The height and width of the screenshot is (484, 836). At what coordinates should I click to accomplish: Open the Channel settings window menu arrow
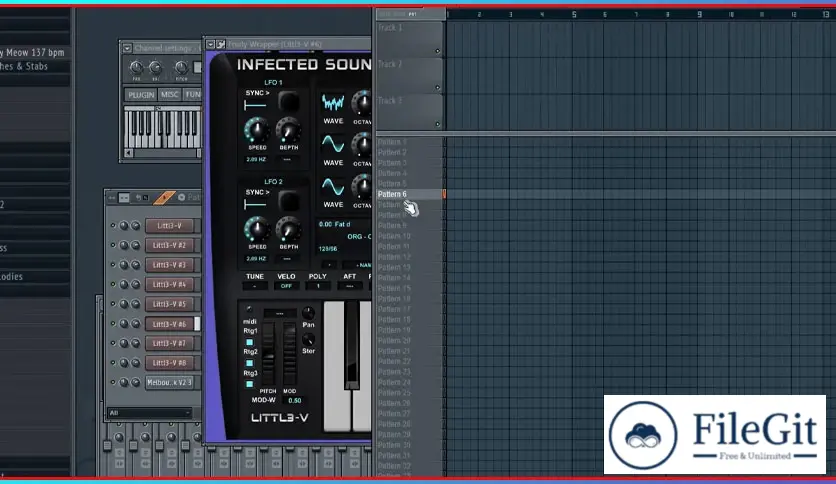point(127,49)
